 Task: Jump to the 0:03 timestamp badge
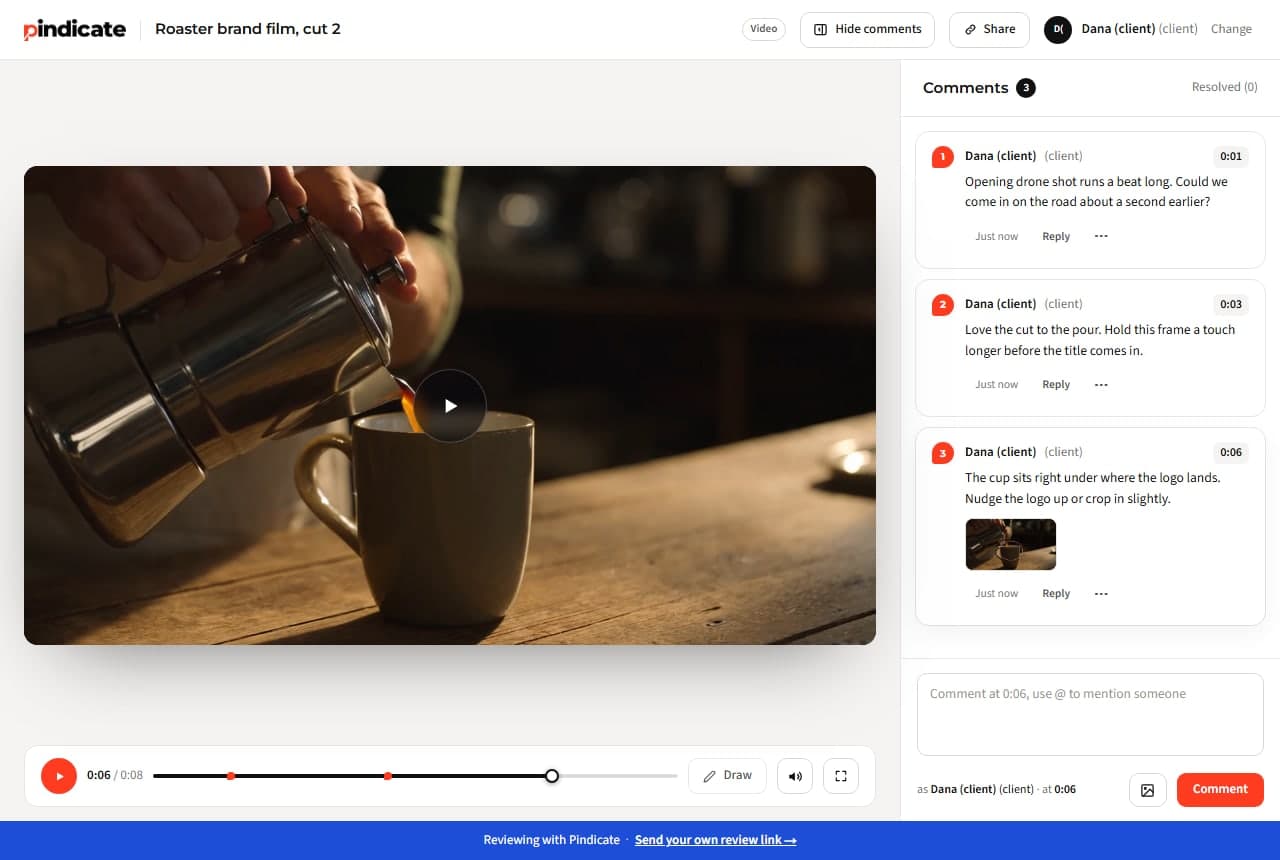(1231, 304)
